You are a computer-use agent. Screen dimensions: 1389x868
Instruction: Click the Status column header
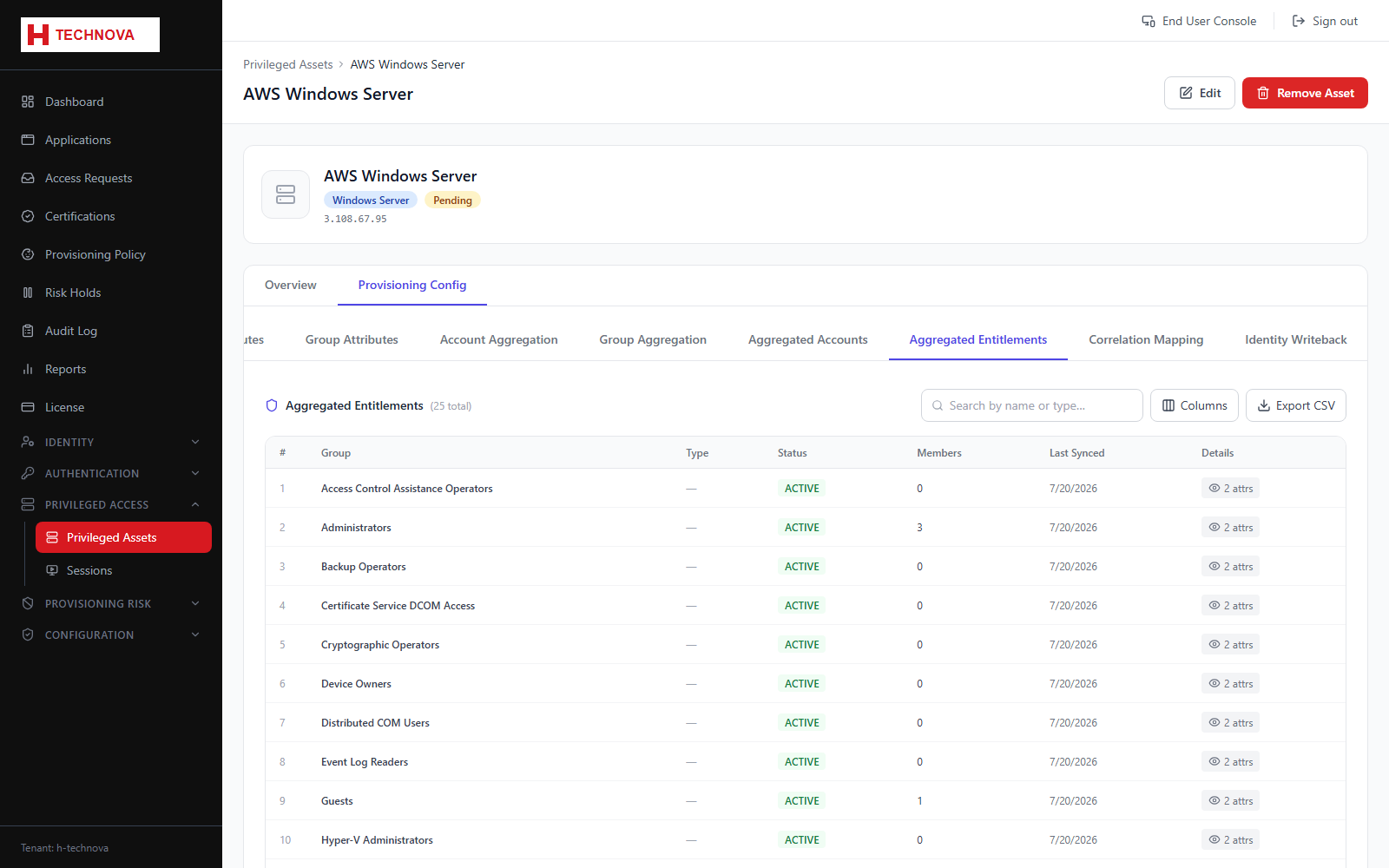(x=793, y=453)
